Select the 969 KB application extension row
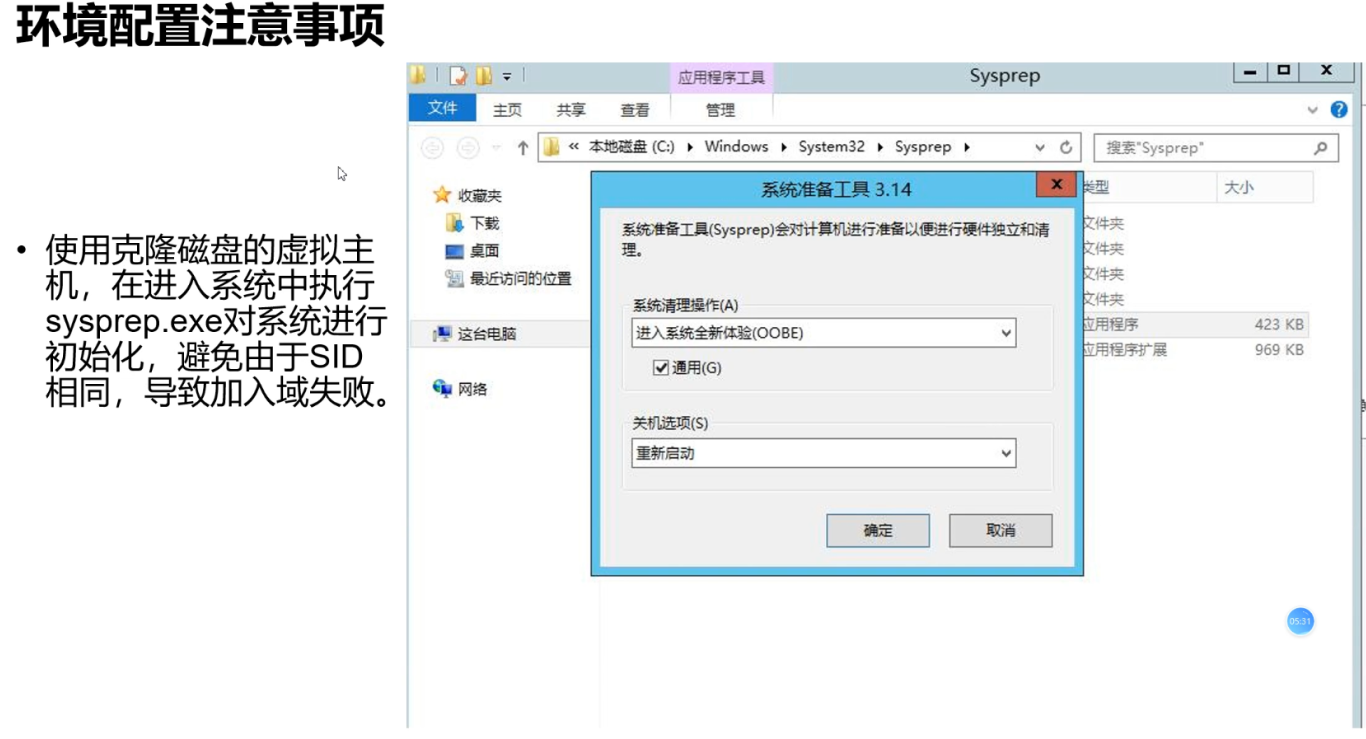This screenshot has height=739, width=1366. [x=1194, y=350]
